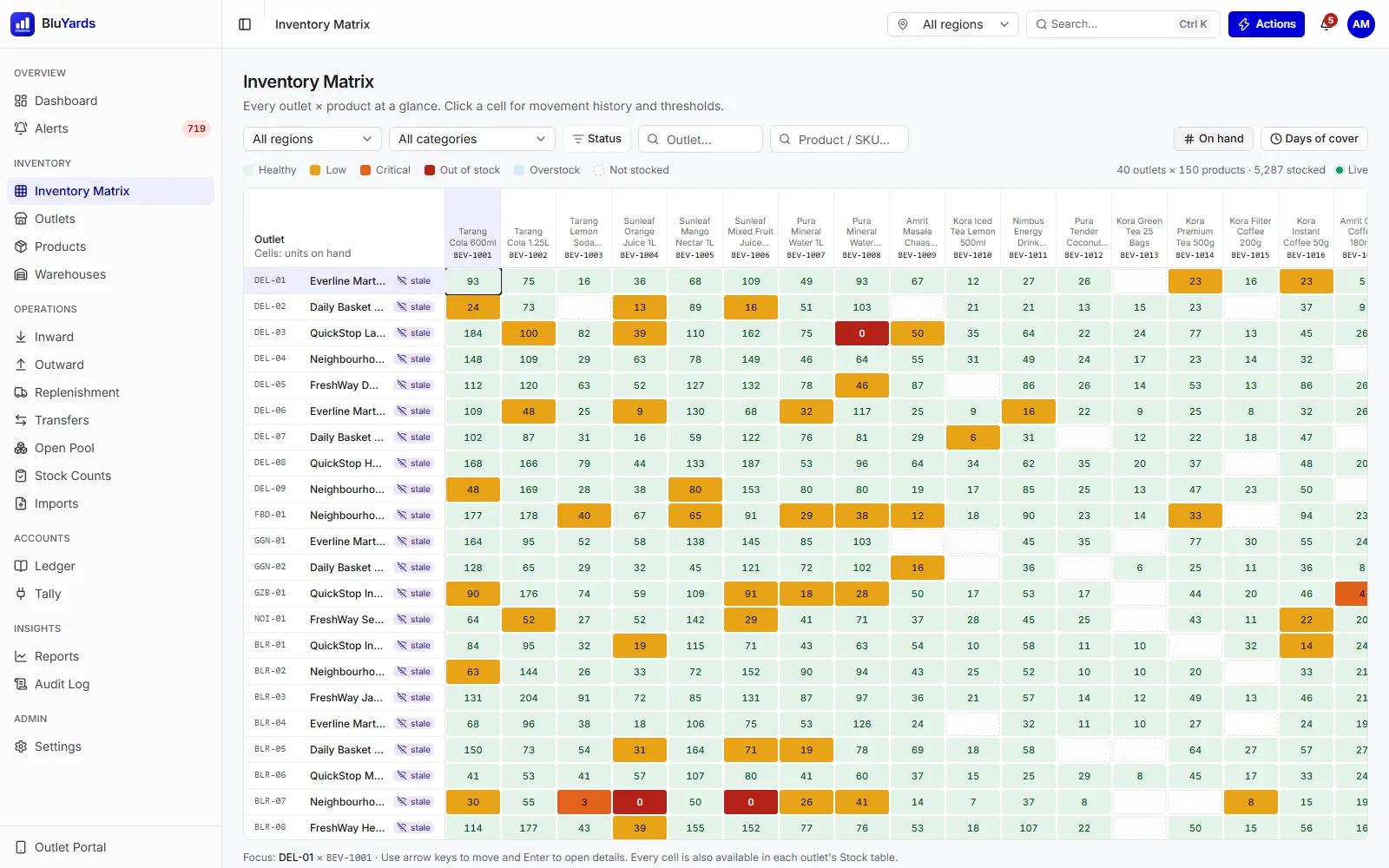Viewport: 1389px width, 868px height.
Task: Focus the Product / SKU filter field
Action: point(839,139)
